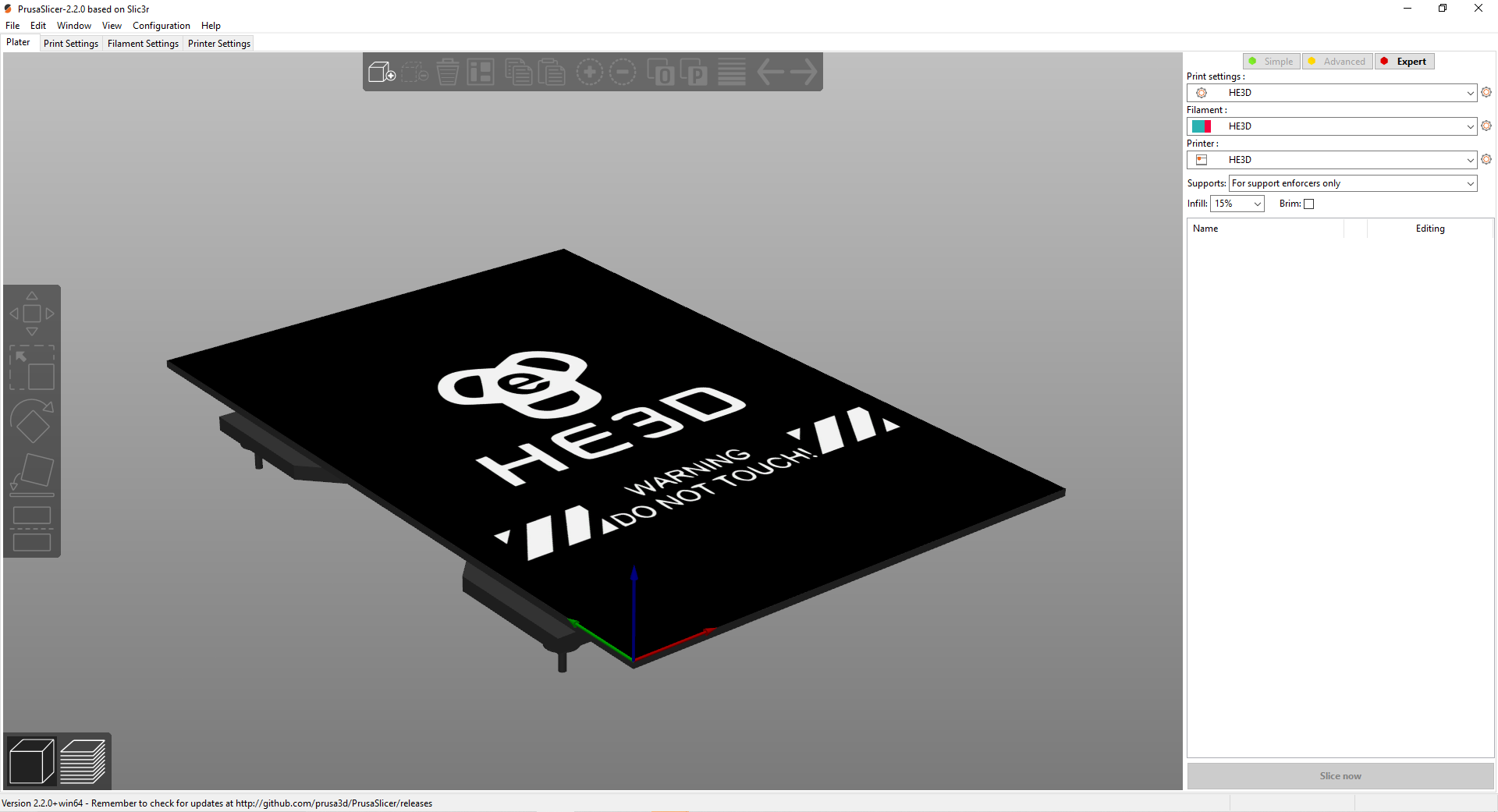Edit Print settings preset via gear icon
Image resolution: width=1498 pixels, height=812 pixels.
click(x=1486, y=92)
